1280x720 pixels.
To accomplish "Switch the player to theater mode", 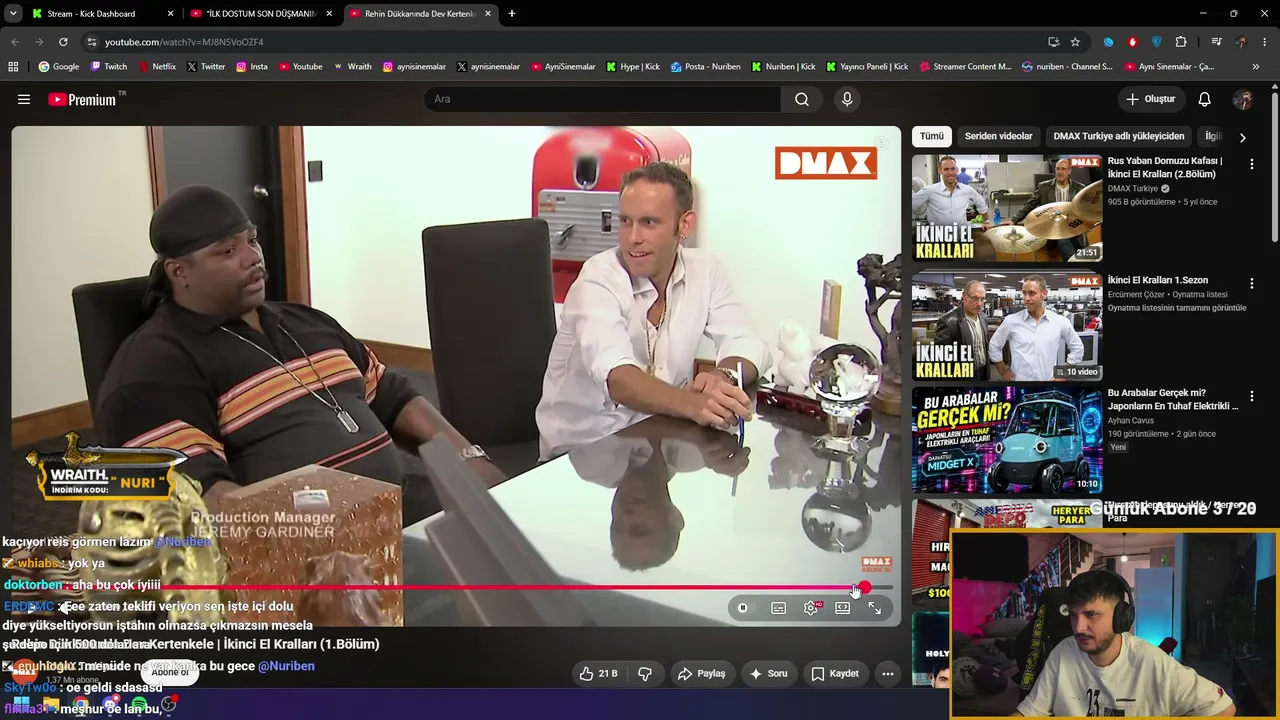I will pyautogui.click(x=843, y=608).
